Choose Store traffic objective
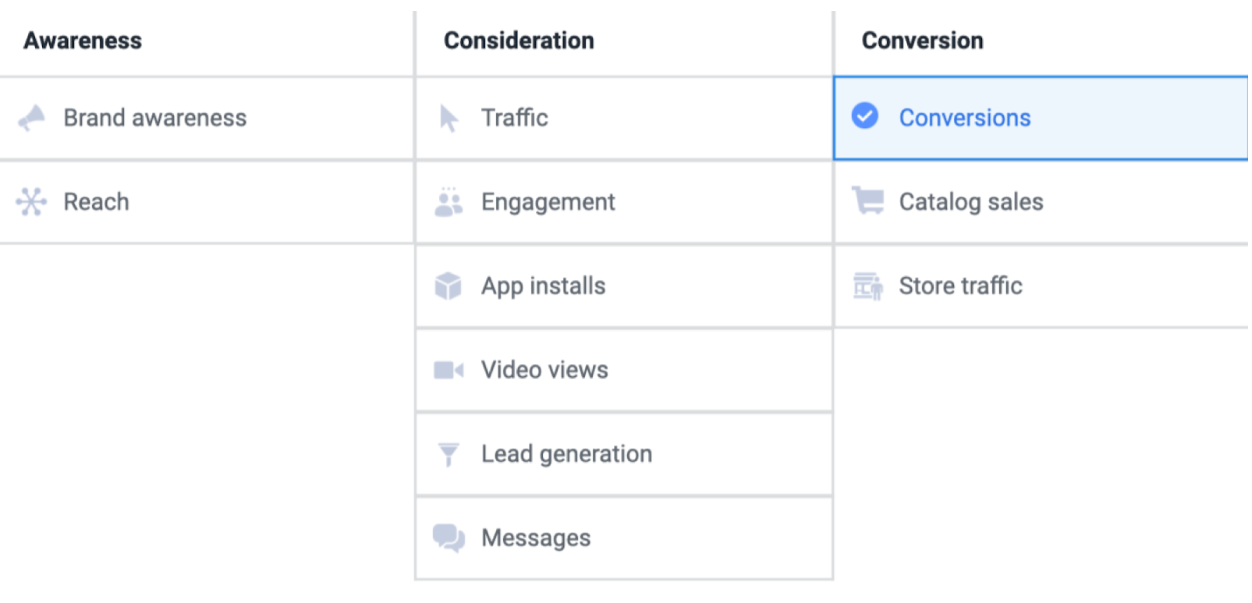The width and height of the screenshot is (1252, 603). click(x=961, y=286)
